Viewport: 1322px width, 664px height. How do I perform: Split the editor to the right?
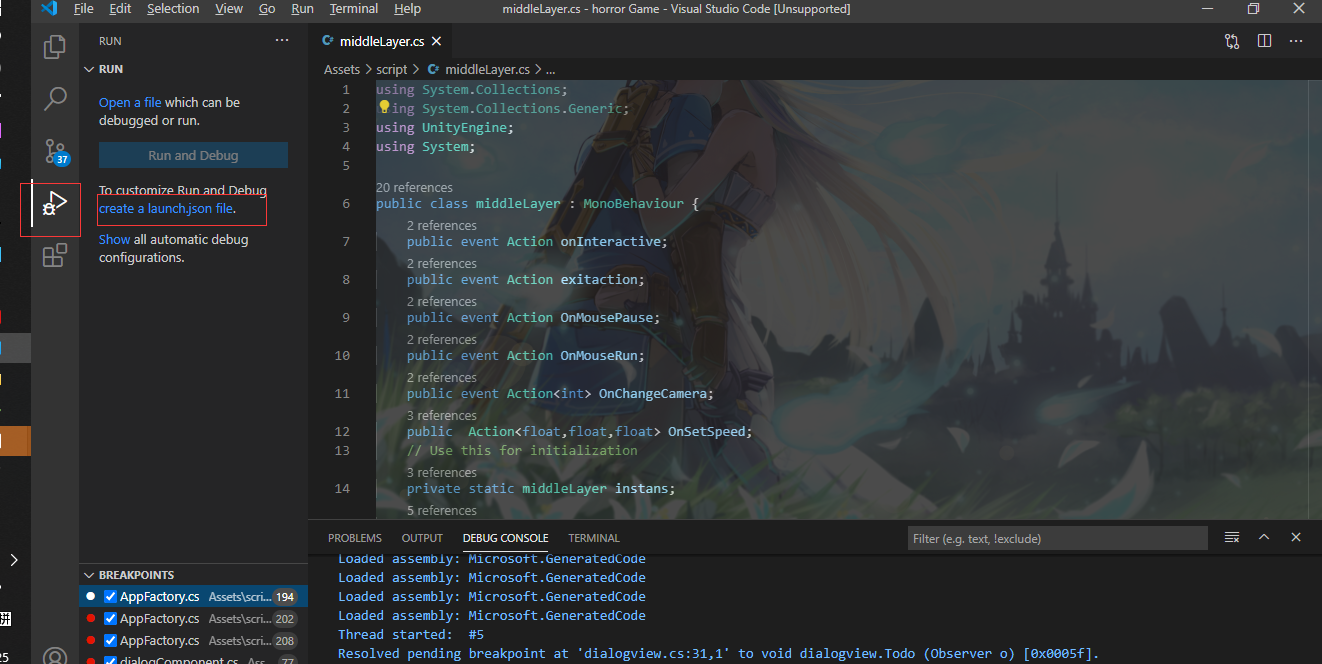click(1264, 41)
